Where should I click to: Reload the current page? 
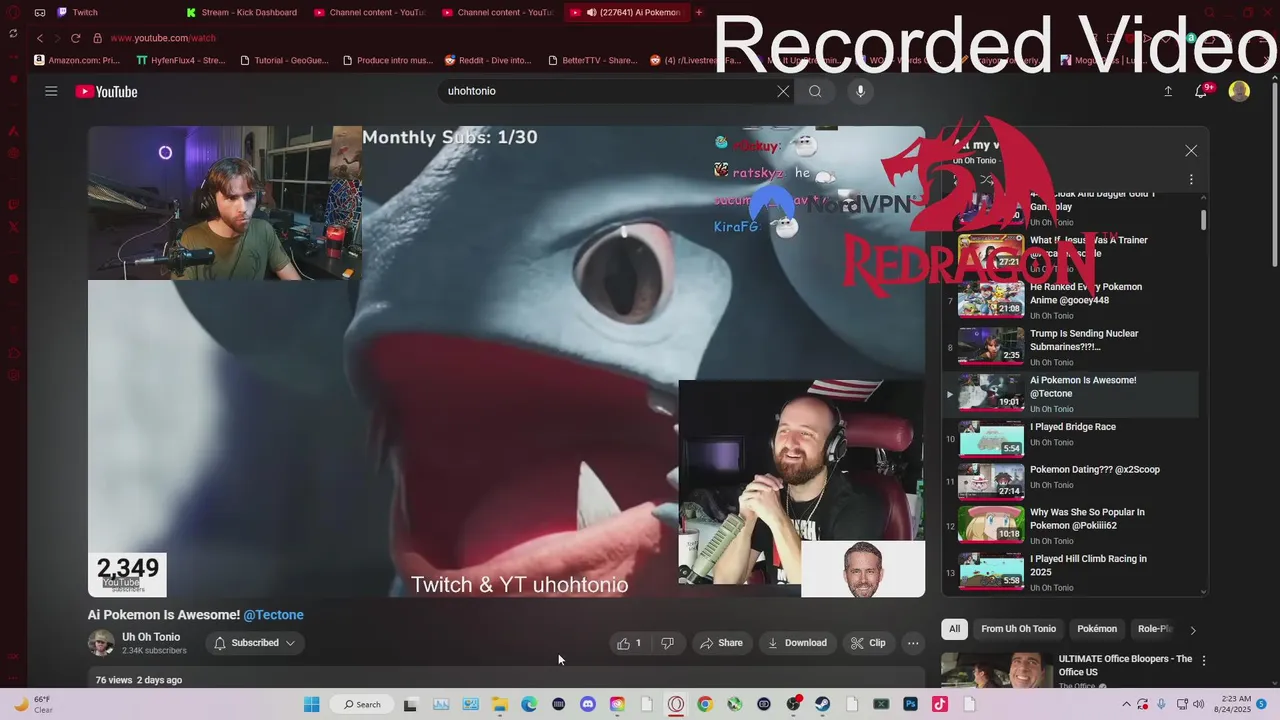click(75, 38)
